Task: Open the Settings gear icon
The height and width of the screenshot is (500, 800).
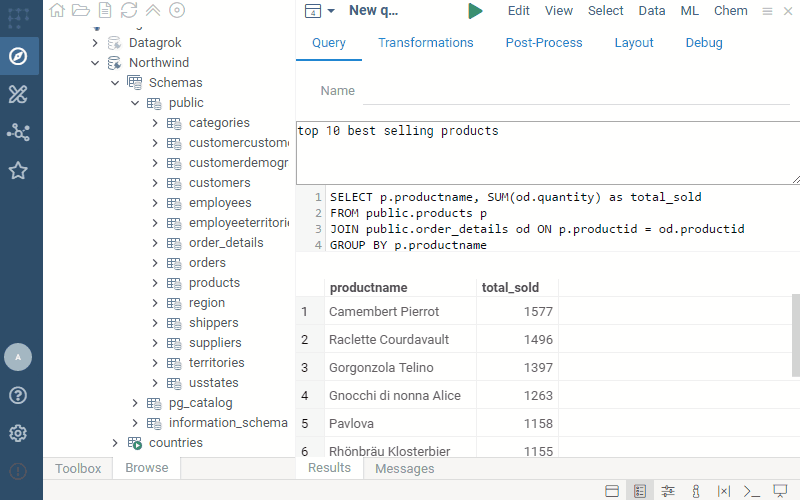Action: pyautogui.click(x=18, y=434)
